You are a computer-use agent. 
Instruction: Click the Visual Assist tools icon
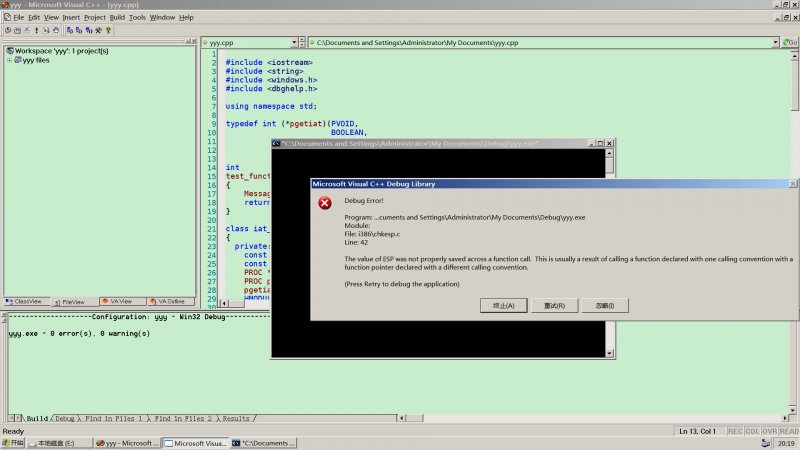(x=98, y=30)
